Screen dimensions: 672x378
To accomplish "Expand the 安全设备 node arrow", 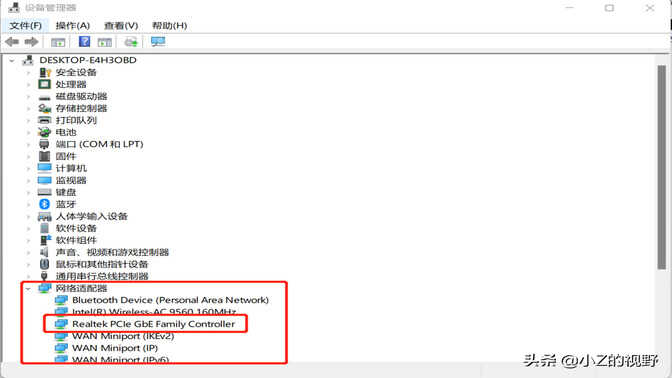I will click(28, 72).
